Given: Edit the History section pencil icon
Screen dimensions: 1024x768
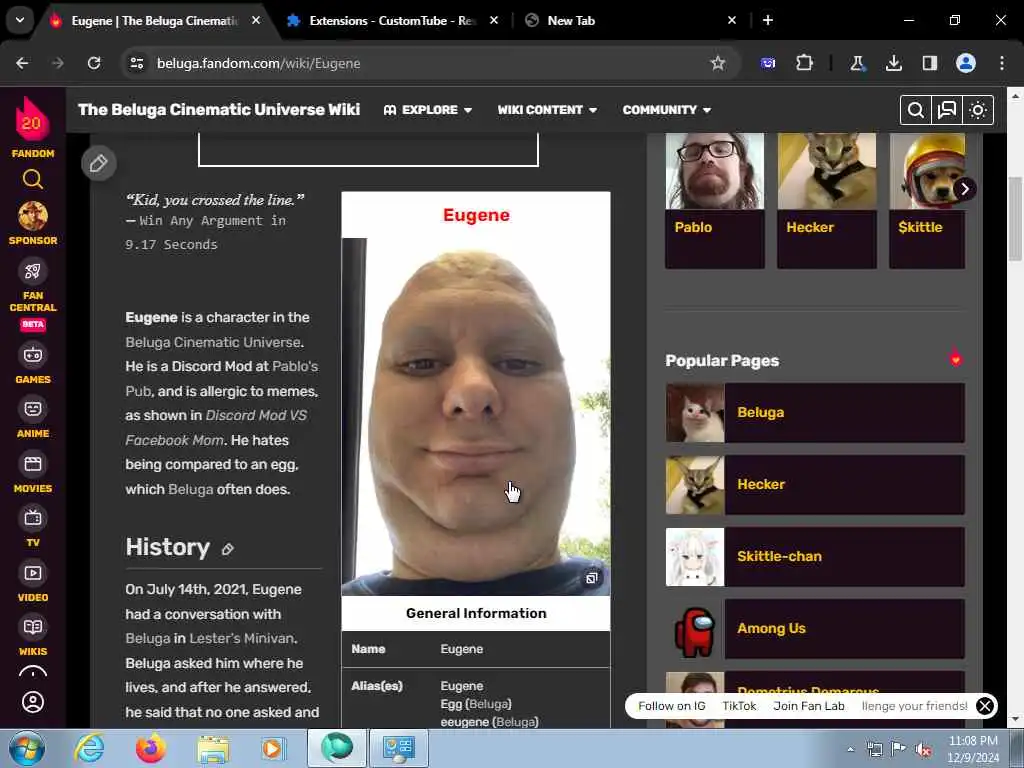Looking at the screenshot, I should point(227,549).
